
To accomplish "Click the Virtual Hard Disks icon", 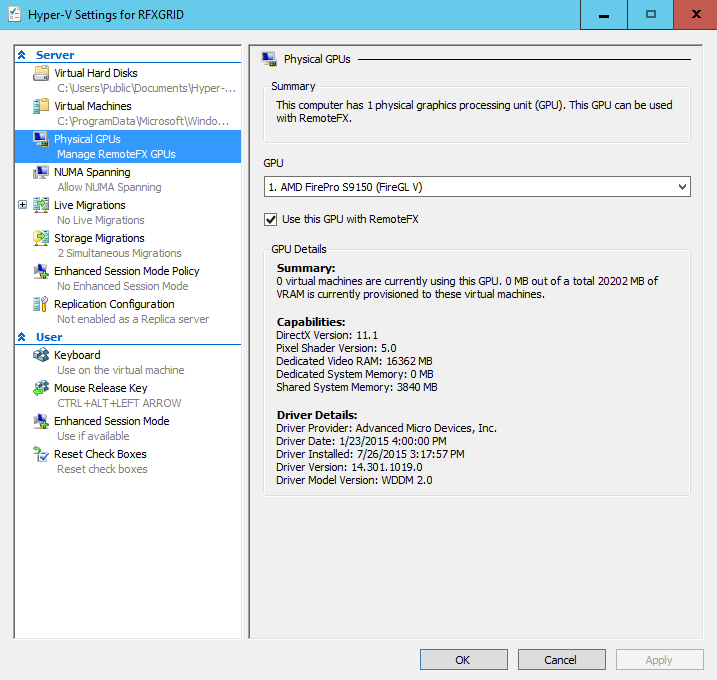I will click(41, 73).
